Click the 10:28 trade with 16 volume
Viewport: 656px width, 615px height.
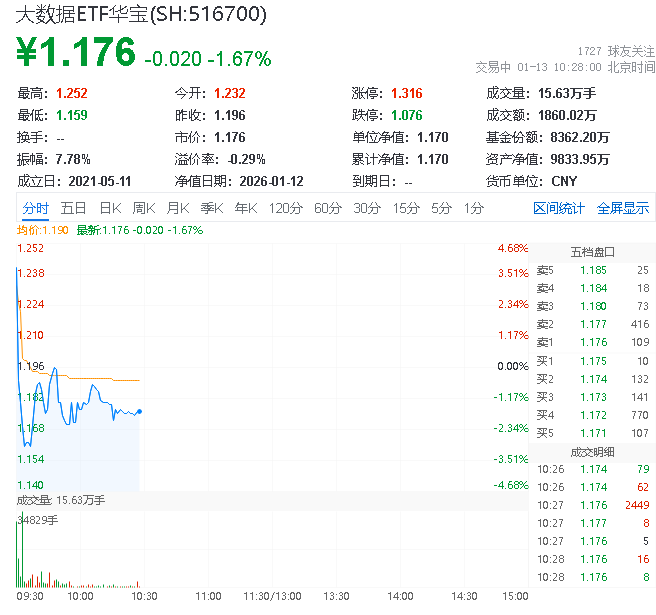coord(592,559)
